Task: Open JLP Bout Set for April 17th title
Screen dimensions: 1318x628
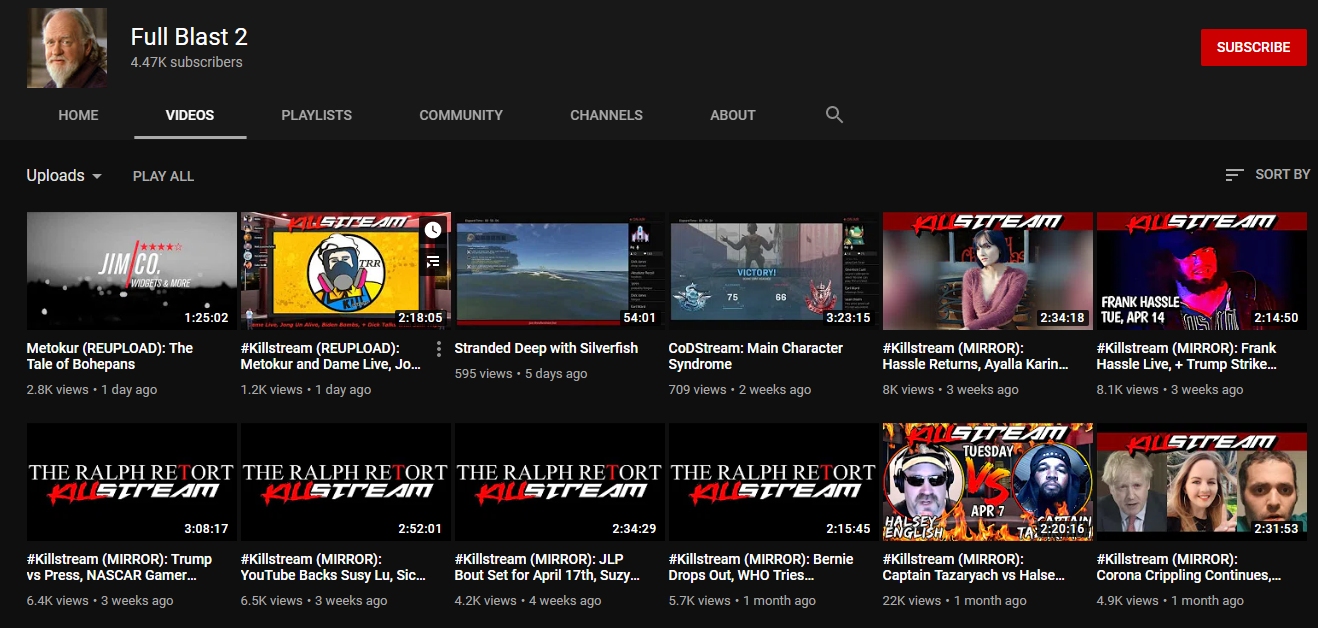Action: (547, 567)
